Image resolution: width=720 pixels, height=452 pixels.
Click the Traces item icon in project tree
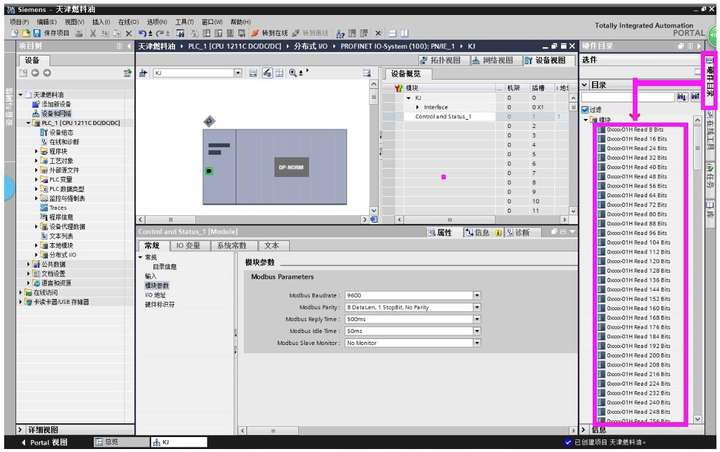tap(44, 208)
